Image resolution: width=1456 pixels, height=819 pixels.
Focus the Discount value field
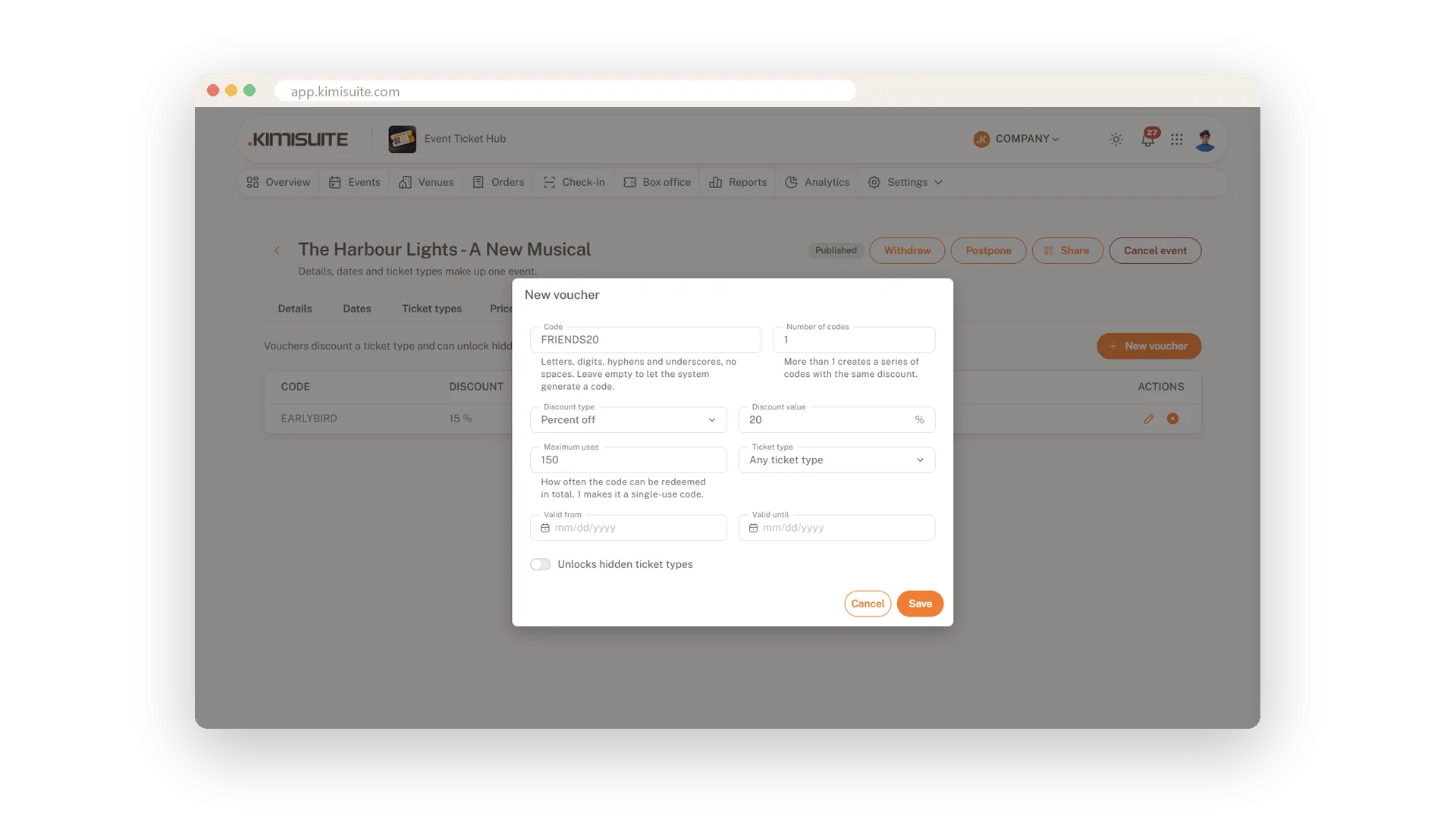pos(836,420)
